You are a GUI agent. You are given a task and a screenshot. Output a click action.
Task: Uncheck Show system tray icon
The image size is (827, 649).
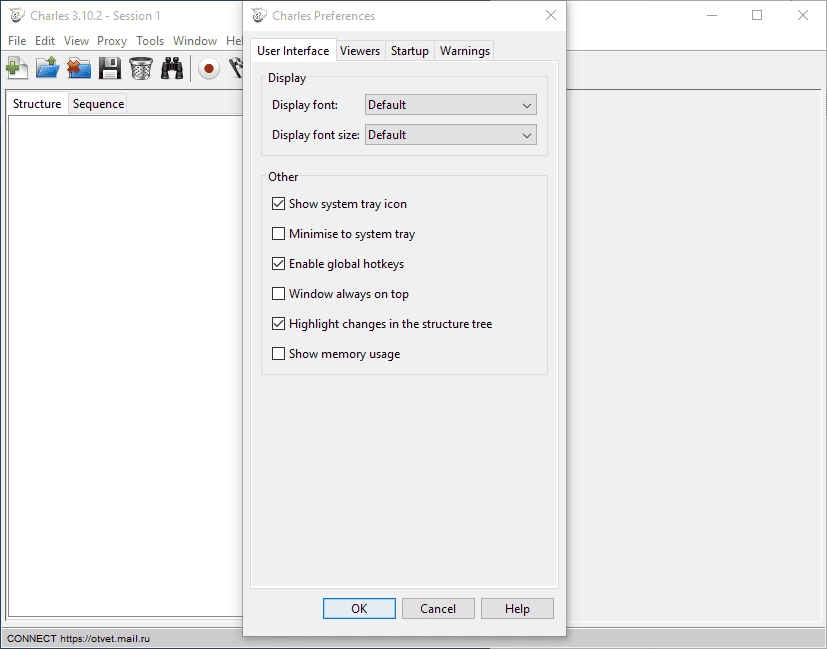[x=278, y=204]
